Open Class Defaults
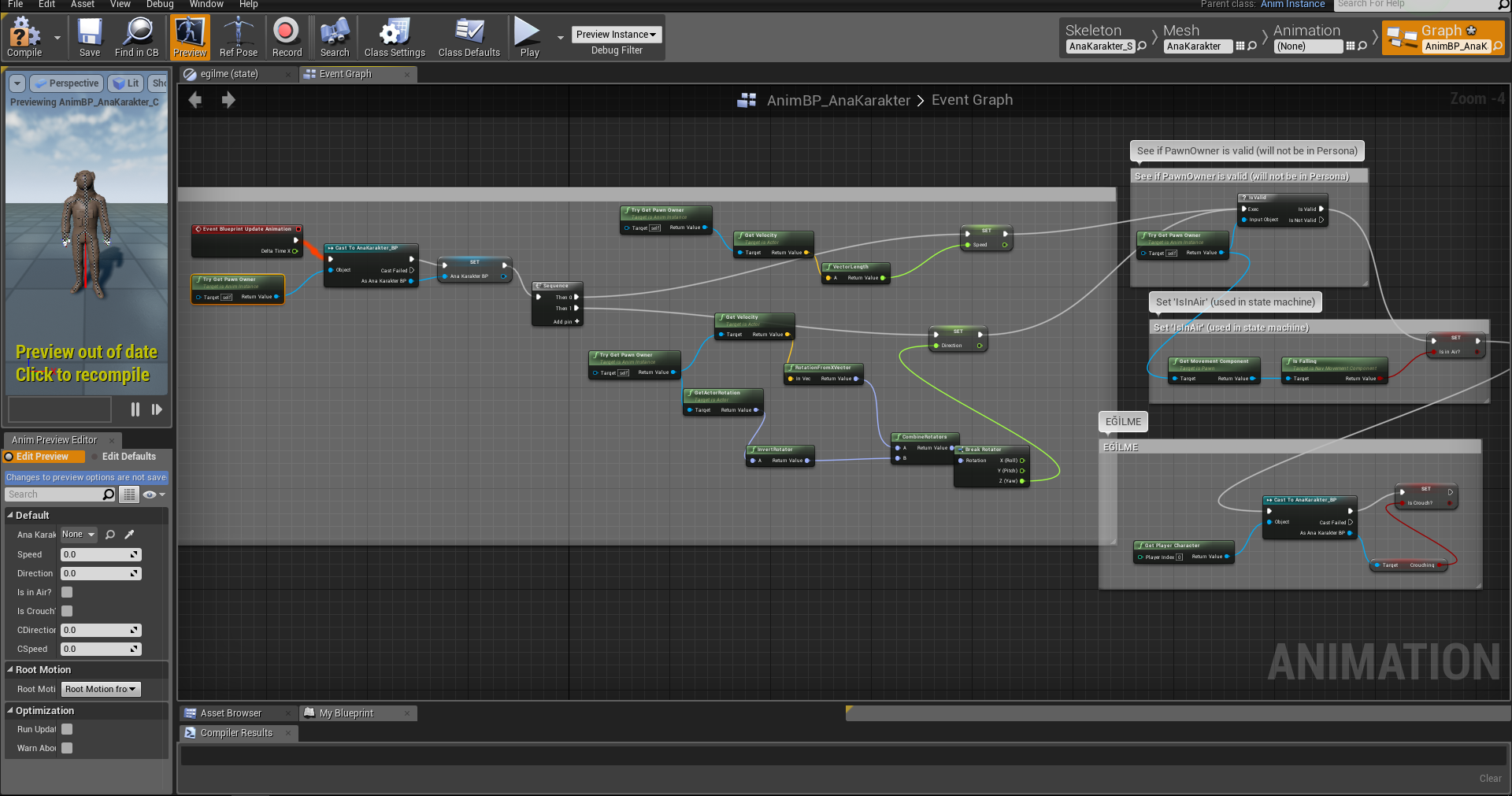The height and width of the screenshot is (796, 1512). click(x=469, y=37)
